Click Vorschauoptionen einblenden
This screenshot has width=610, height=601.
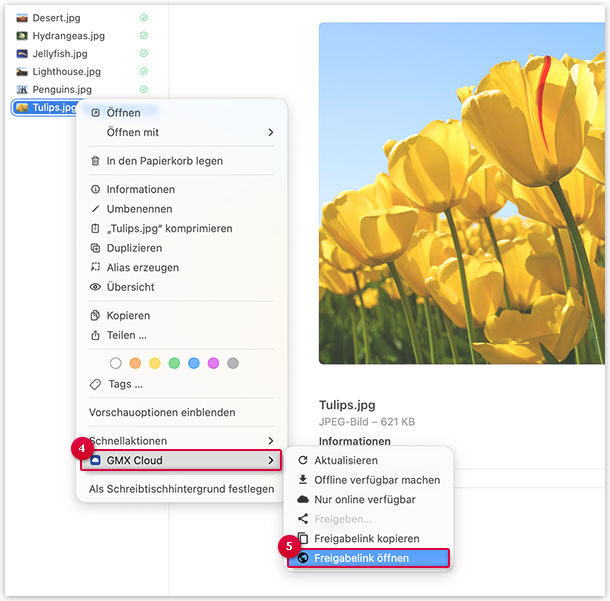pyautogui.click(x=162, y=412)
